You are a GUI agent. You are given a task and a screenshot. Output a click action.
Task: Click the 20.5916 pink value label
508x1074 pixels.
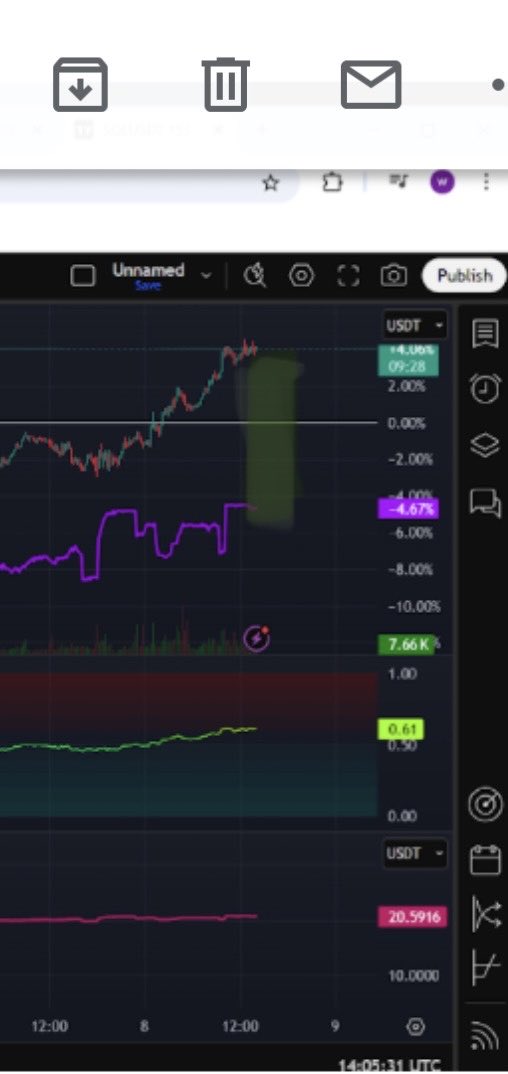tap(412, 916)
